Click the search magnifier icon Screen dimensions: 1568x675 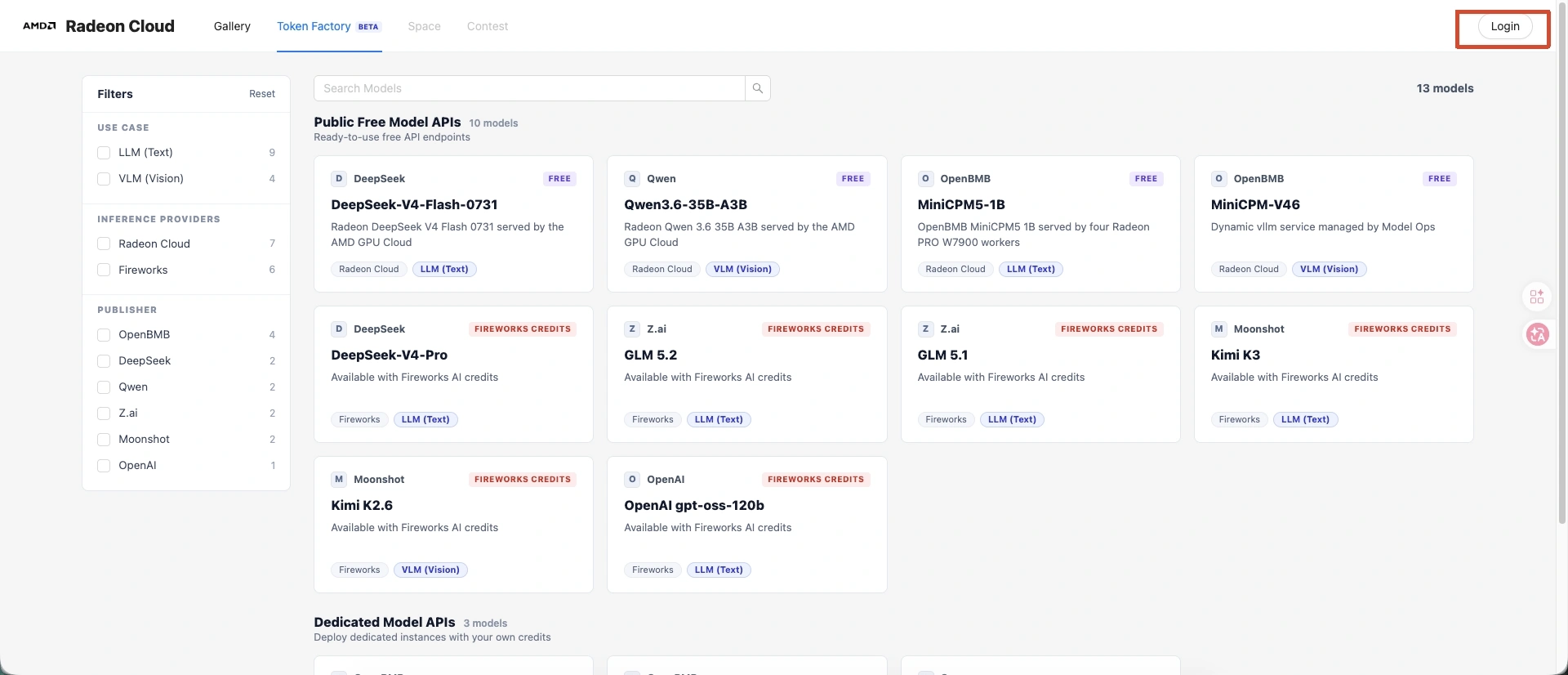click(758, 88)
